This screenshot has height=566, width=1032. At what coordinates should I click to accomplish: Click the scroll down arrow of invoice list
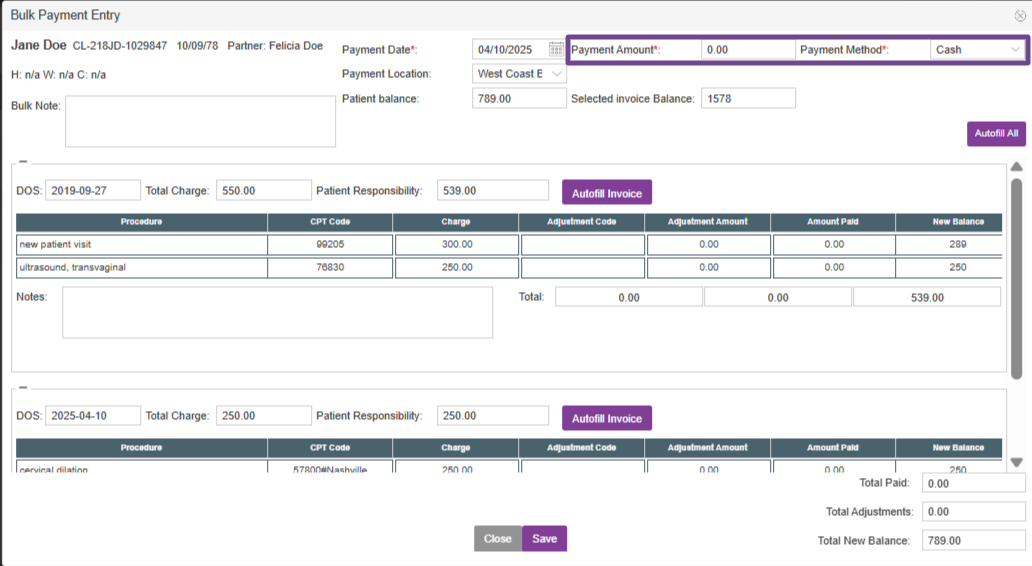(1017, 462)
